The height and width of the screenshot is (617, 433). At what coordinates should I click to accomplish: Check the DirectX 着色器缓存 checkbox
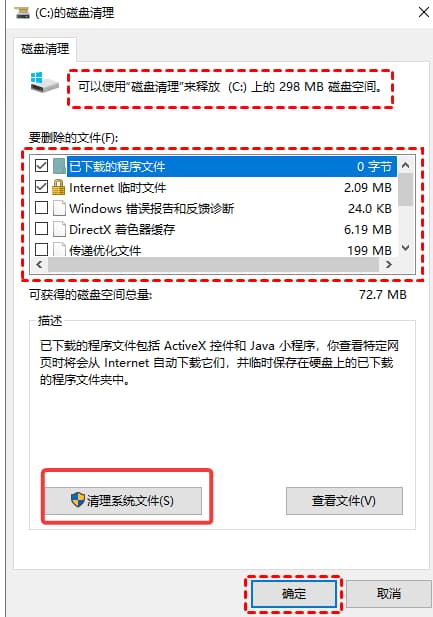click(x=41, y=229)
